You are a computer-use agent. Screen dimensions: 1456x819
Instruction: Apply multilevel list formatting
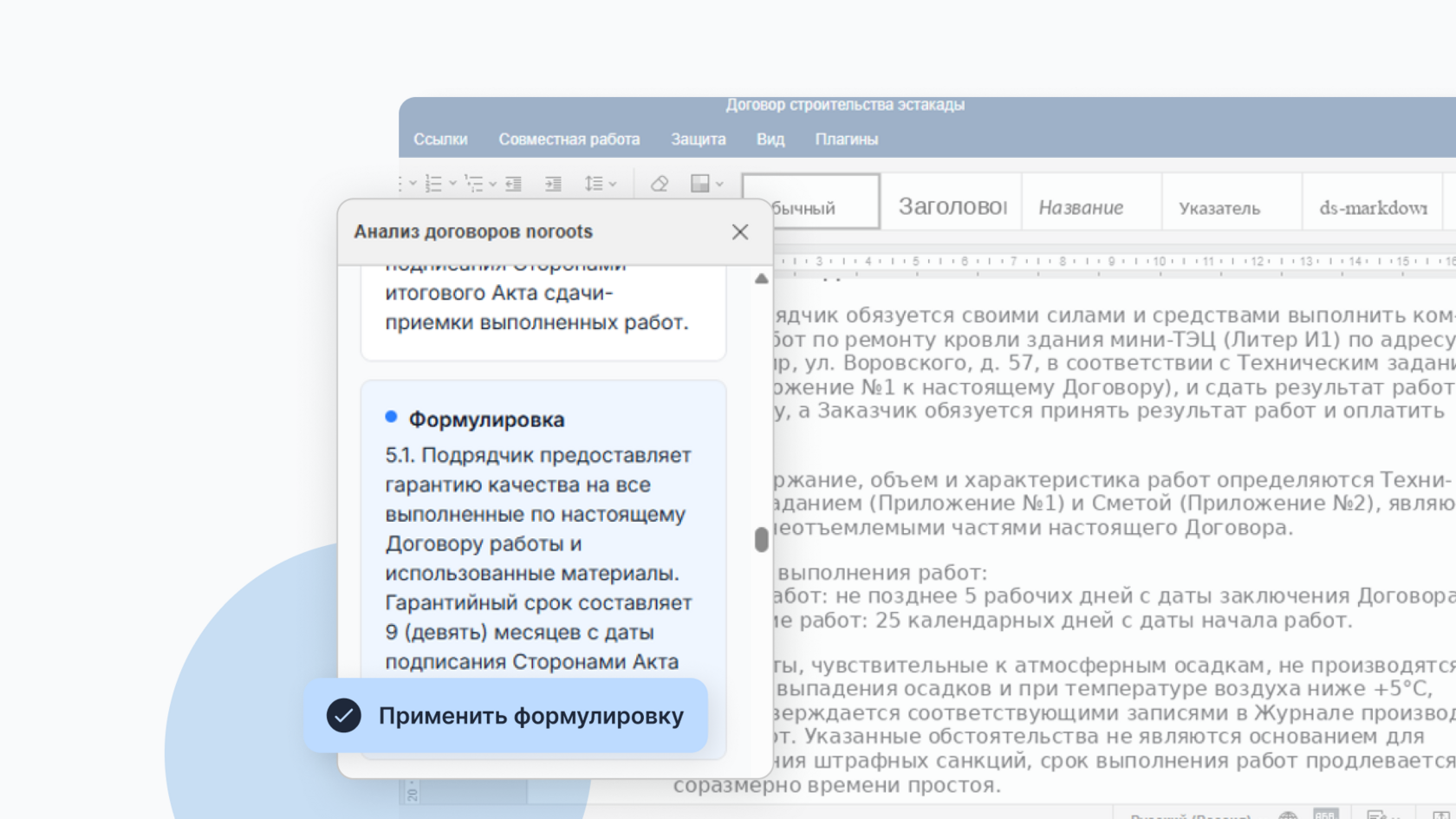click(474, 184)
